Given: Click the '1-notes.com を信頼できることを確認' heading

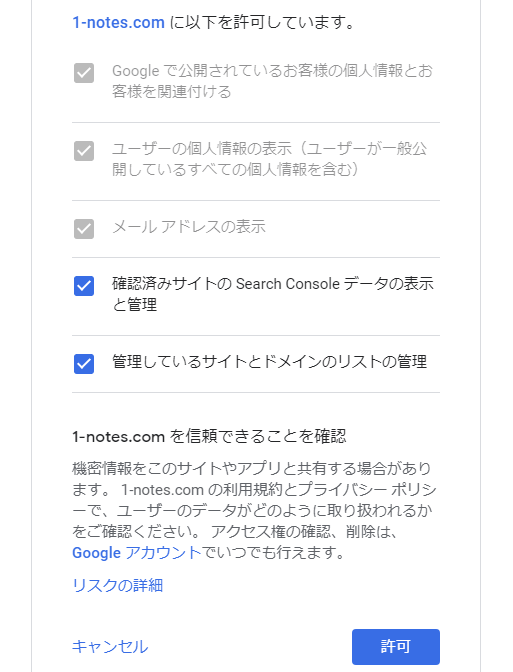Looking at the screenshot, I should click(209, 436).
